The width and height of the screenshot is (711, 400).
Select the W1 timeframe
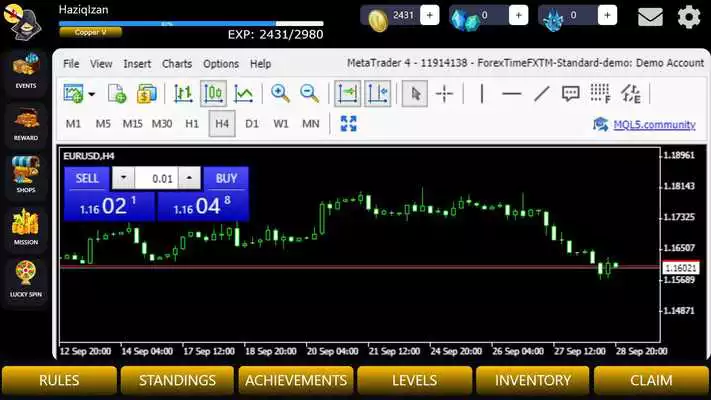tap(281, 124)
